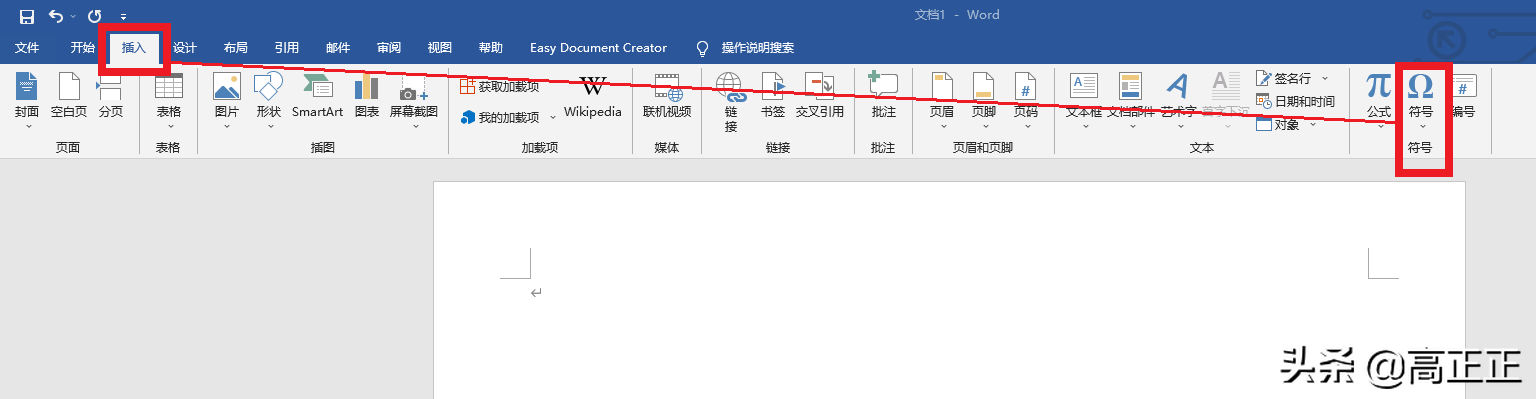Switch to the 开始 tab

pos(82,48)
